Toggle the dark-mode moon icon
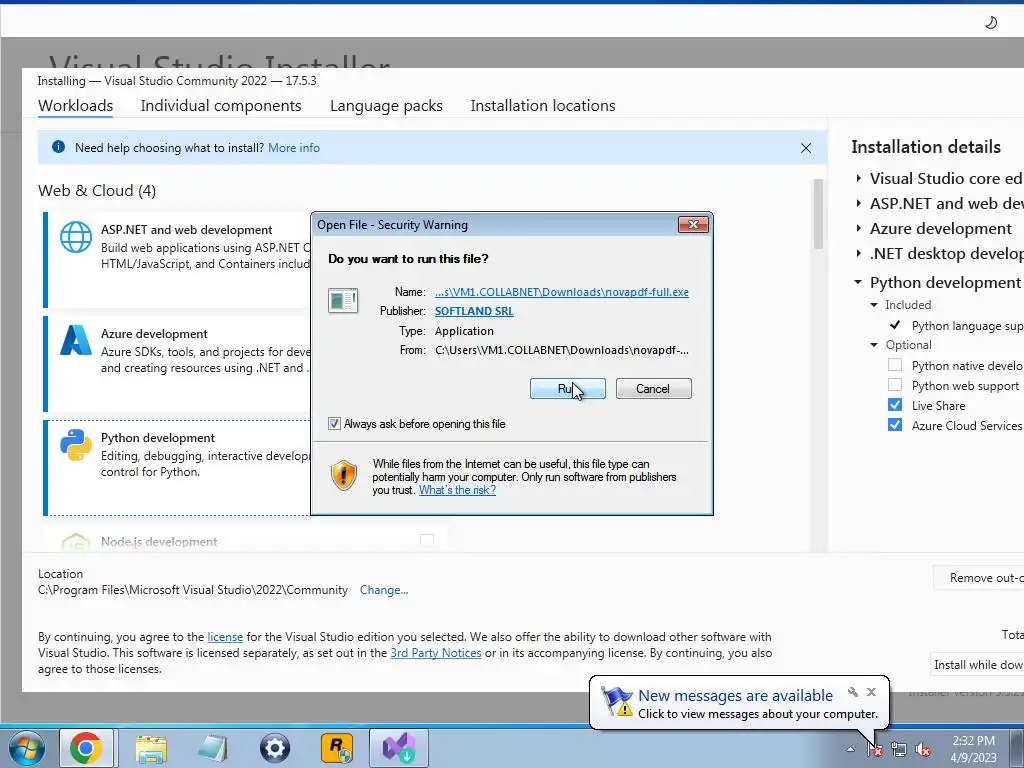 point(991,23)
